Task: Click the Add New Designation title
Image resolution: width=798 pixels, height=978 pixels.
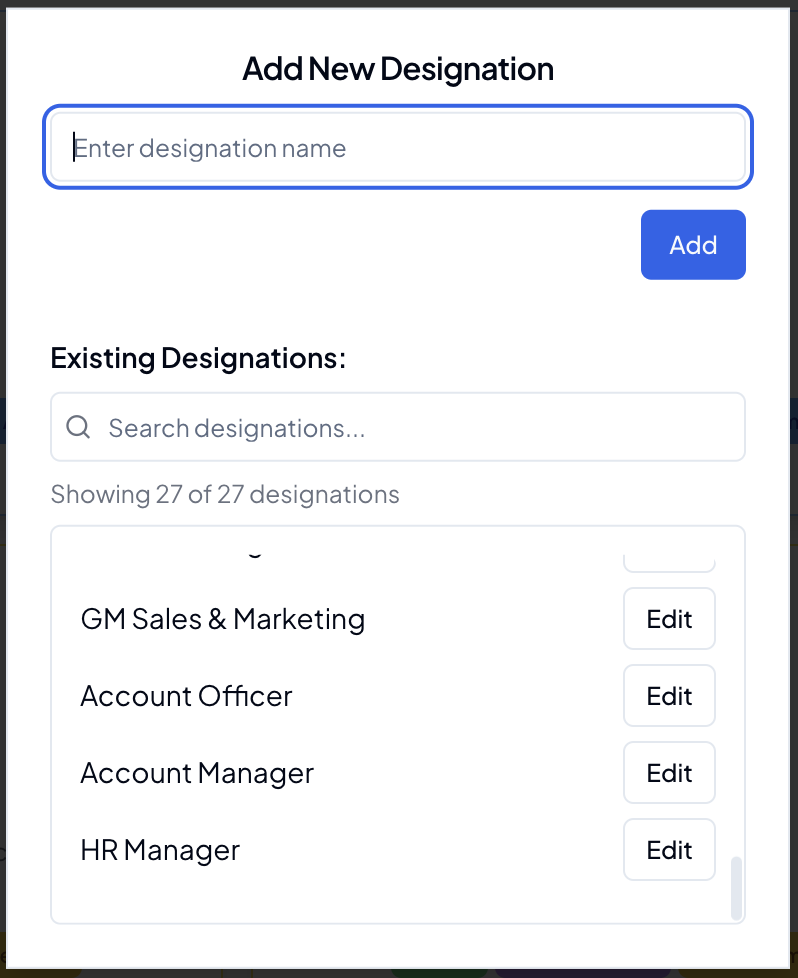Action: (x=397, y=68)
